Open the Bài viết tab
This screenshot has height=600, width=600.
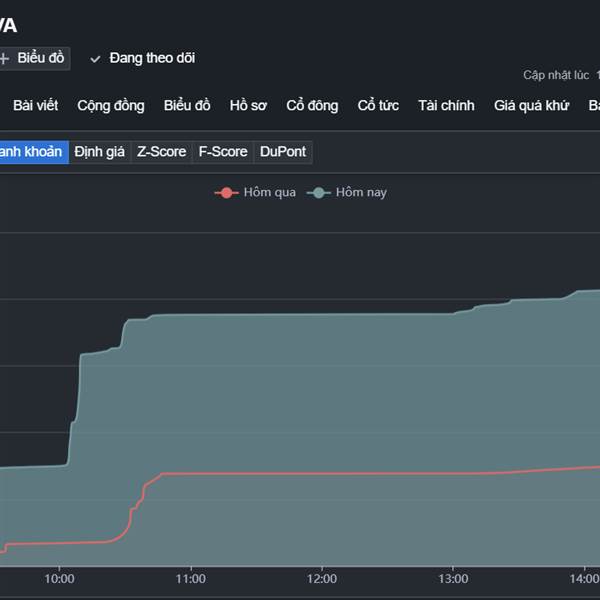[x=35, y=106]
